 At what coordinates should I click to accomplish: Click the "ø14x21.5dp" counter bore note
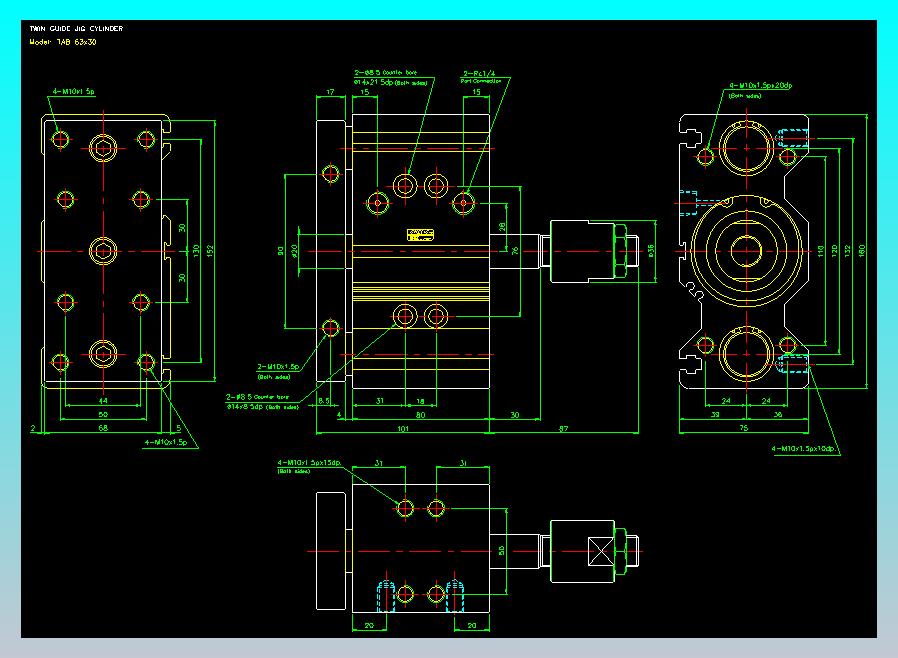point(373,82)
